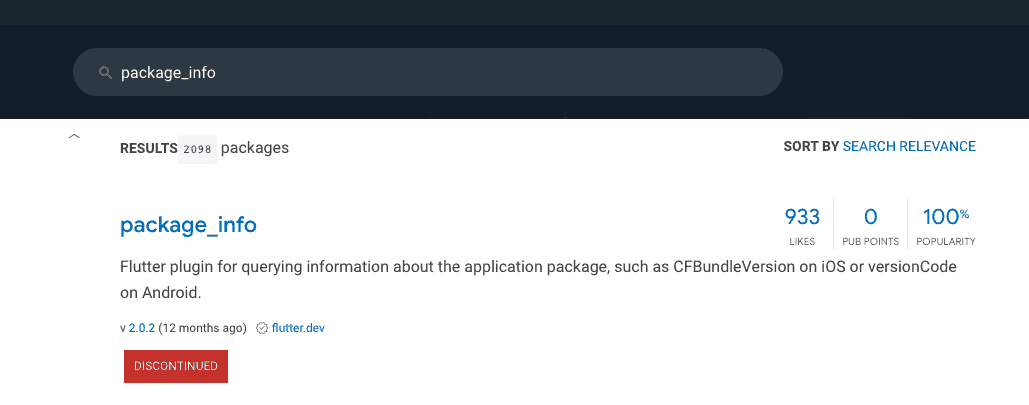This screenshot has height=405, width=1029.
Task: Click the SORT BY label
Action: [811, 146]
